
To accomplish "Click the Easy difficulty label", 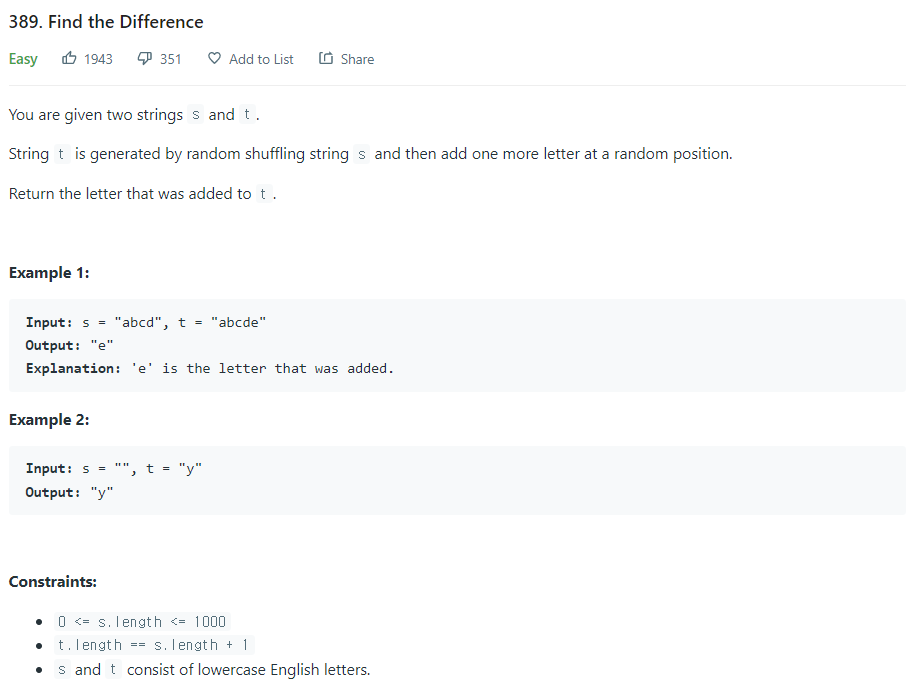I will 23,59.
